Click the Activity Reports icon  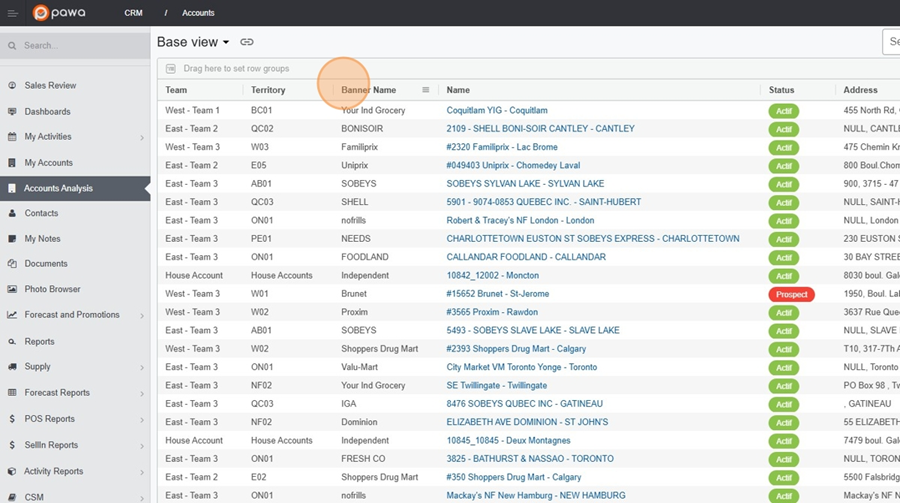(x=12, y=471)
